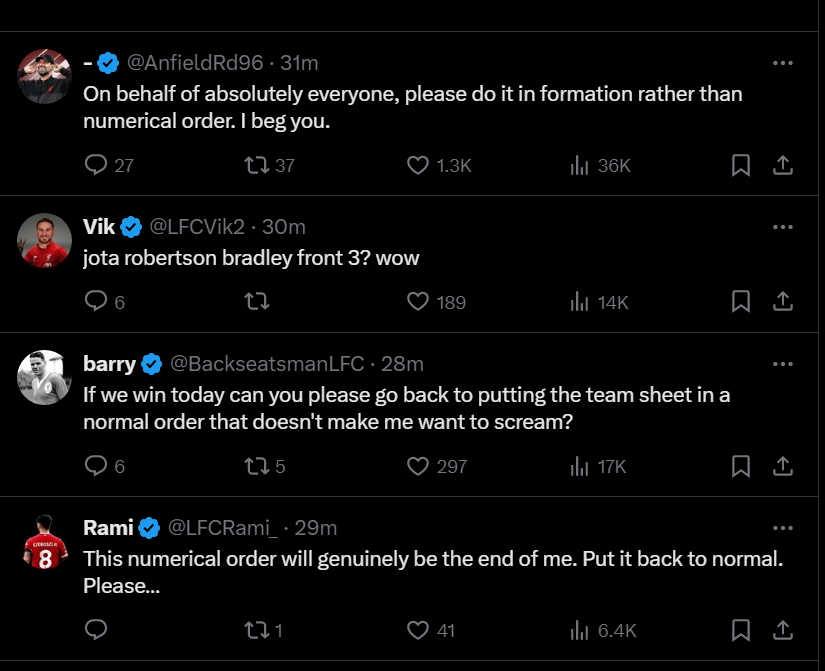Repost Vik's jota robertson bradley tweet
825x671 pixels.
[257, 301]
